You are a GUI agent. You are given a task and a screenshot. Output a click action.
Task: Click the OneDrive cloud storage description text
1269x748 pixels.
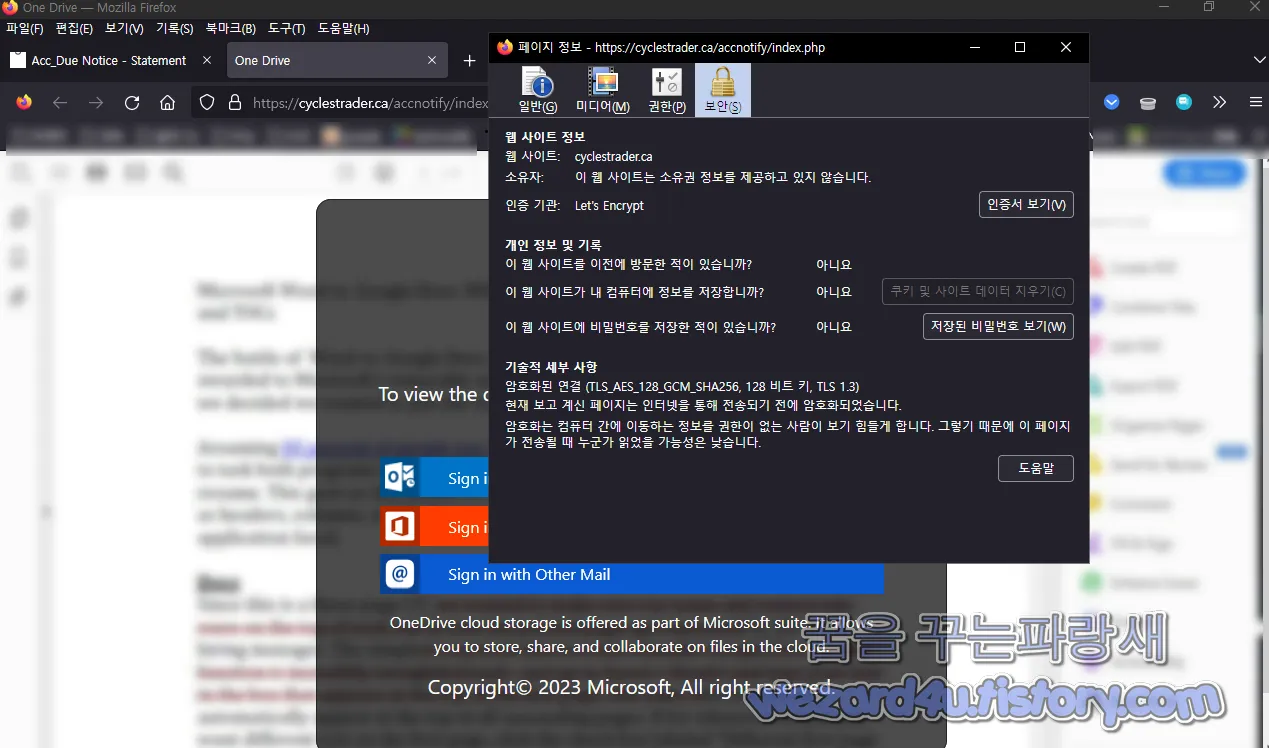click(631, 634)
